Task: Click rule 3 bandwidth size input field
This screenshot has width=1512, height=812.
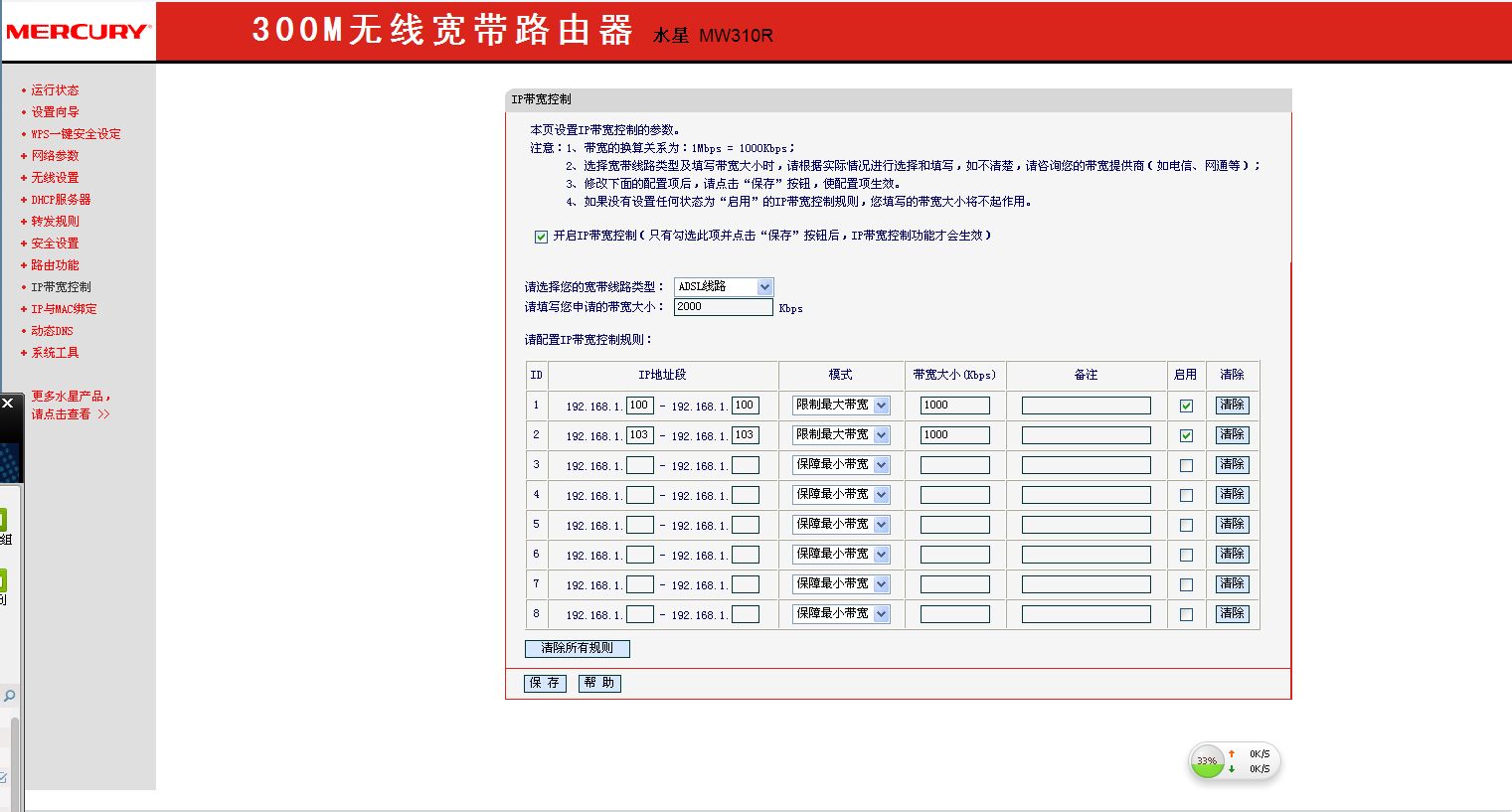Action: click(955, 465)
